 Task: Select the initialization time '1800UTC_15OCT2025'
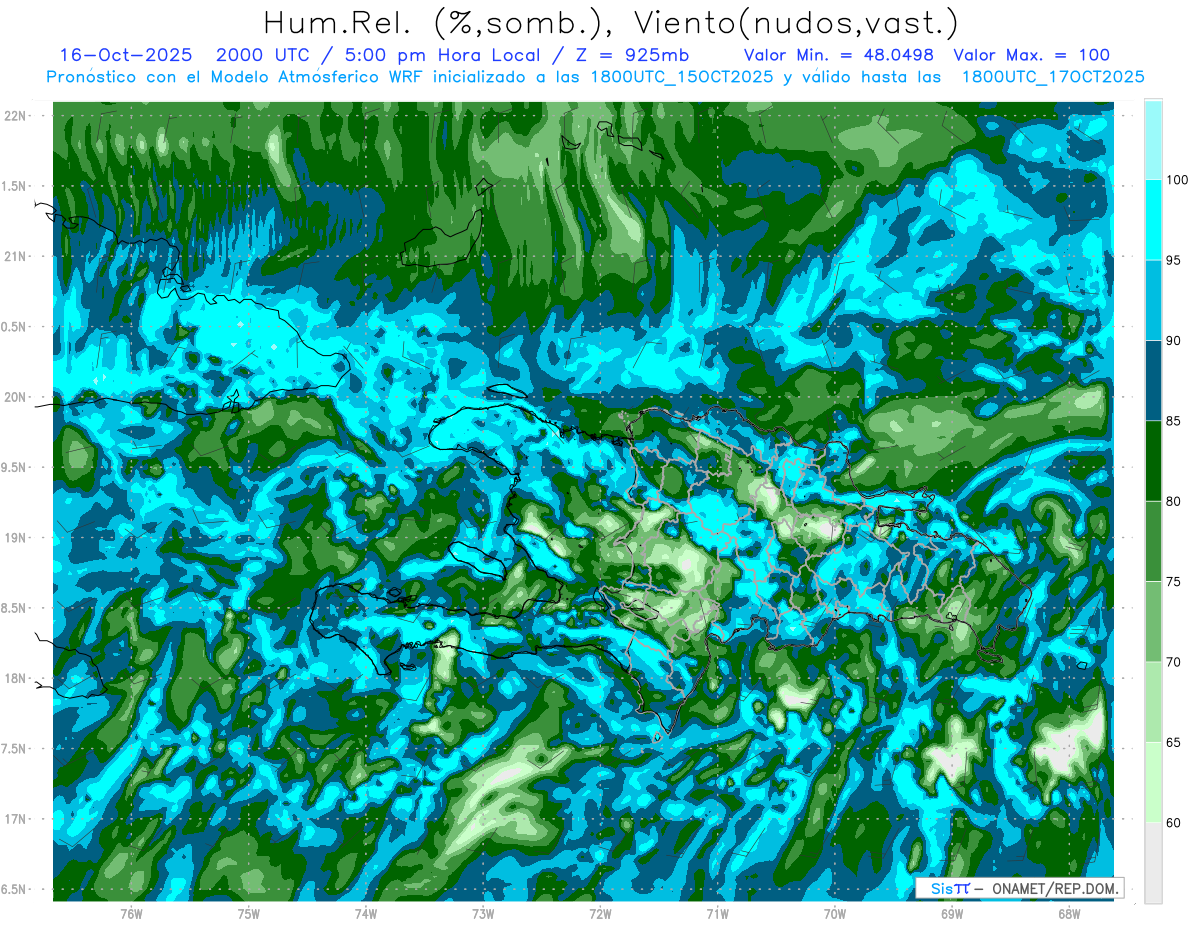[681, 77]
